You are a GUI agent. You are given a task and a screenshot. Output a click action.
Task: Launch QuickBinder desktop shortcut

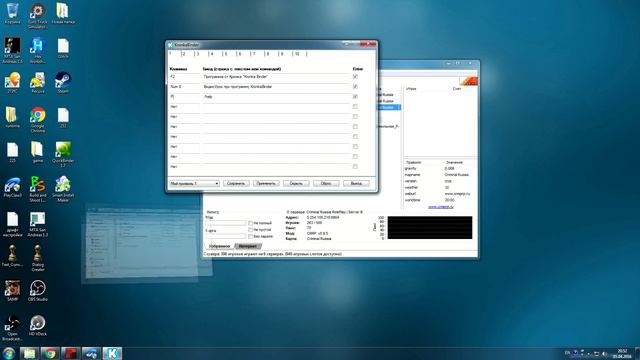pos(63,154)
